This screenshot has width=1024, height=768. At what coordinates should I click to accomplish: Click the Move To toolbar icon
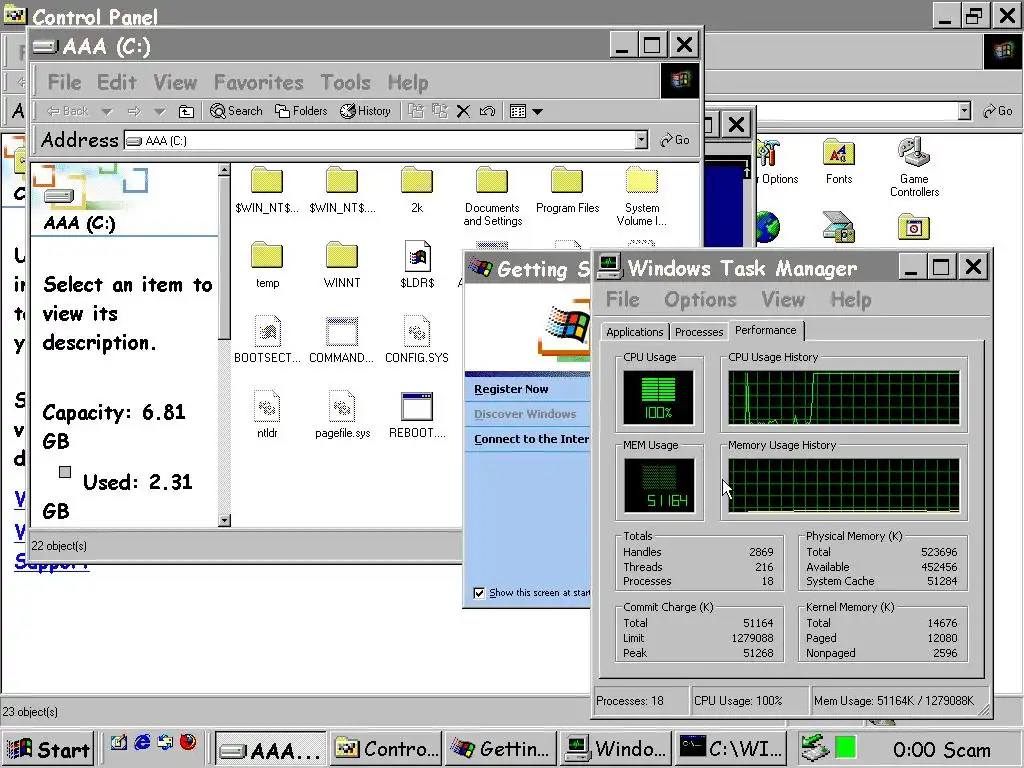[x=416, y=112]
